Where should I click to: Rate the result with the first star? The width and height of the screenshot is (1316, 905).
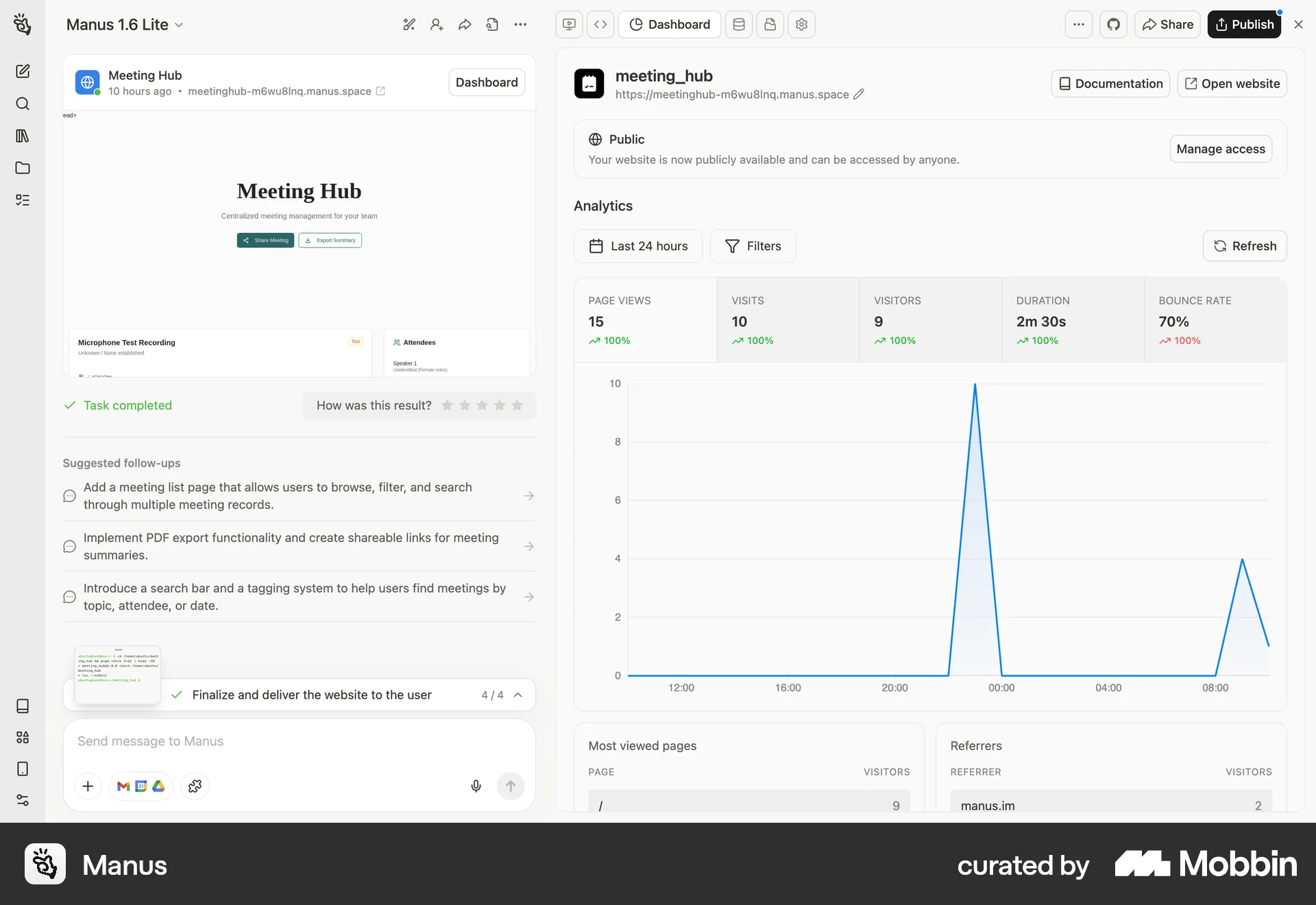point(448,405)
